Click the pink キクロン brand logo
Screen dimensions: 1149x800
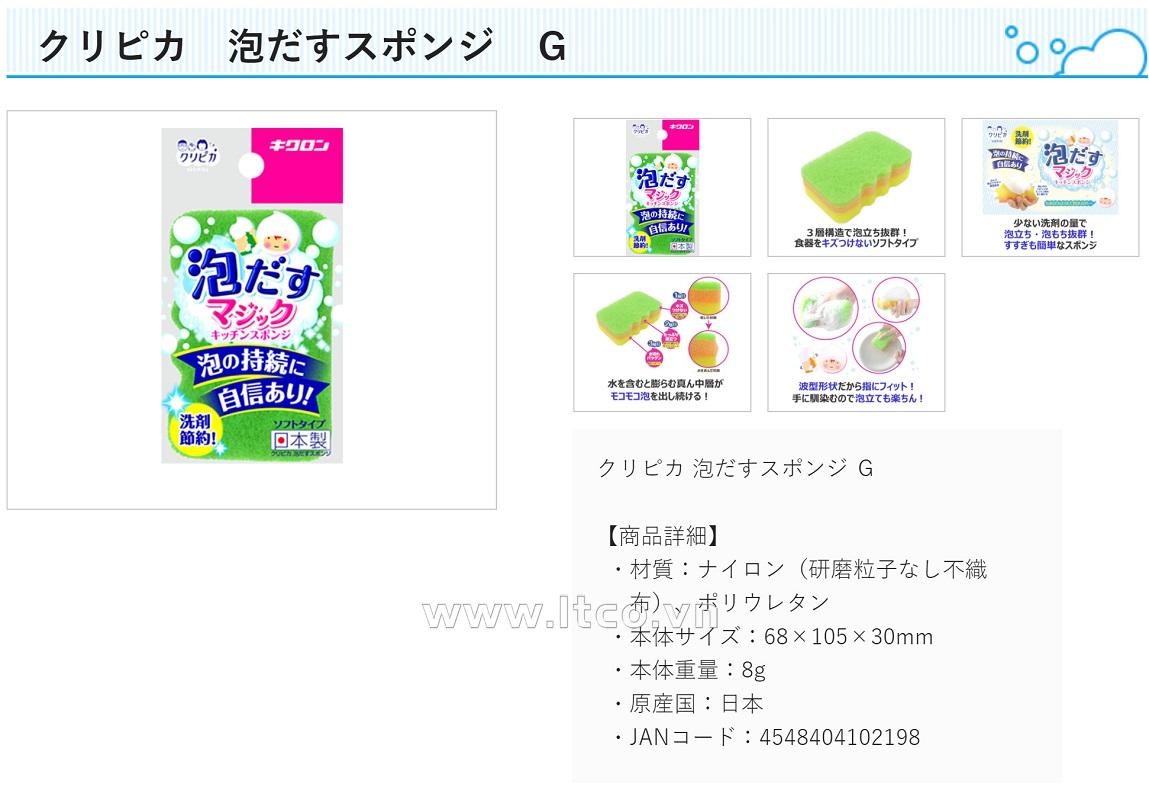tap(298, 166)
